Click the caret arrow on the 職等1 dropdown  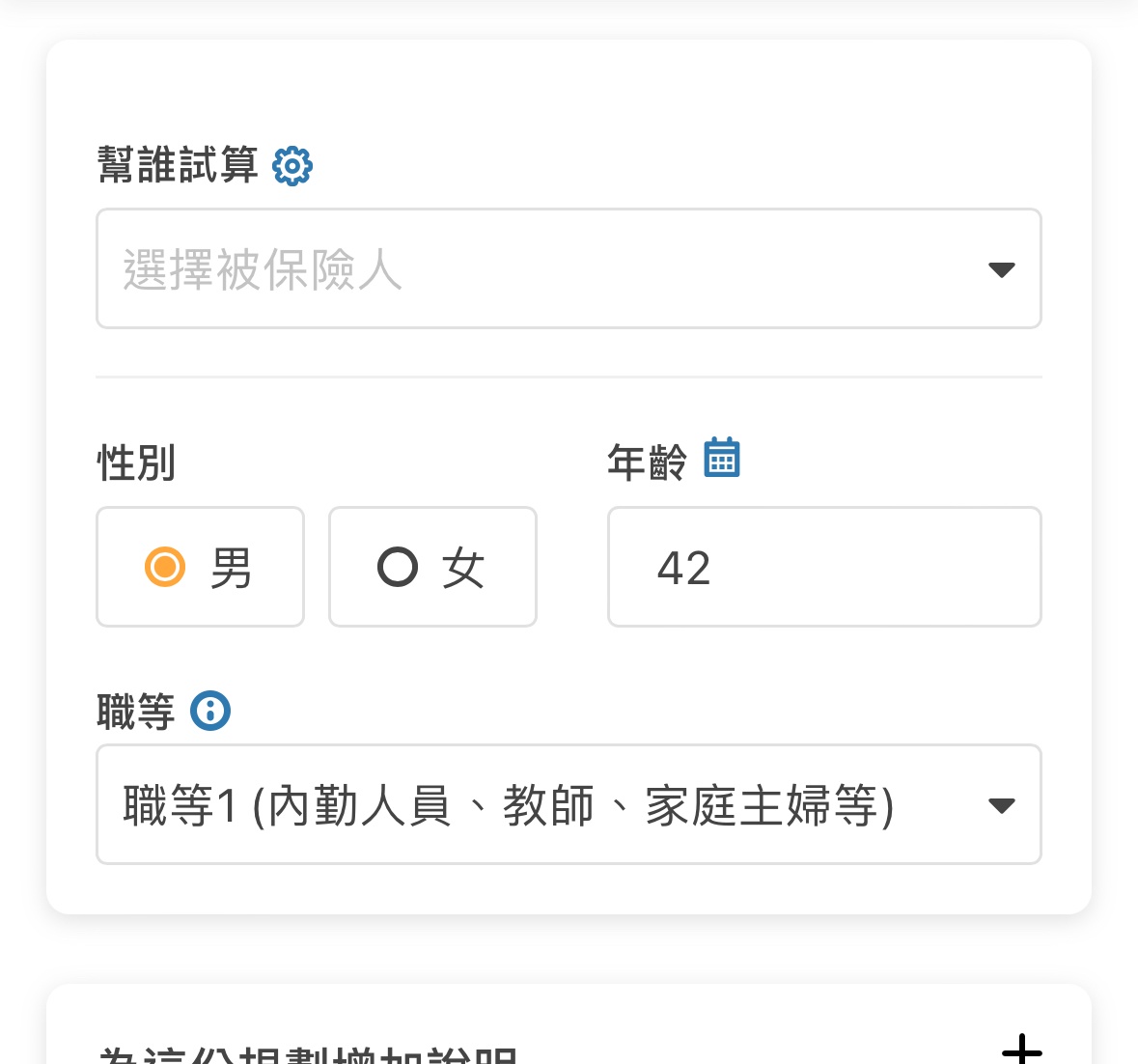click(x=1002, y=805)
